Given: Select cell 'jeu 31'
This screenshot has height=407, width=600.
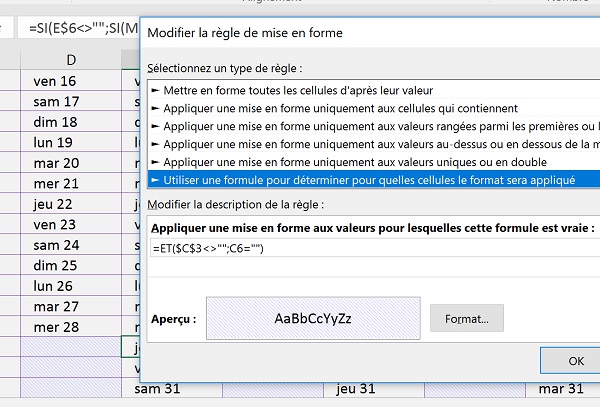Looking at the screenshot, I should [x=374, y=389].
